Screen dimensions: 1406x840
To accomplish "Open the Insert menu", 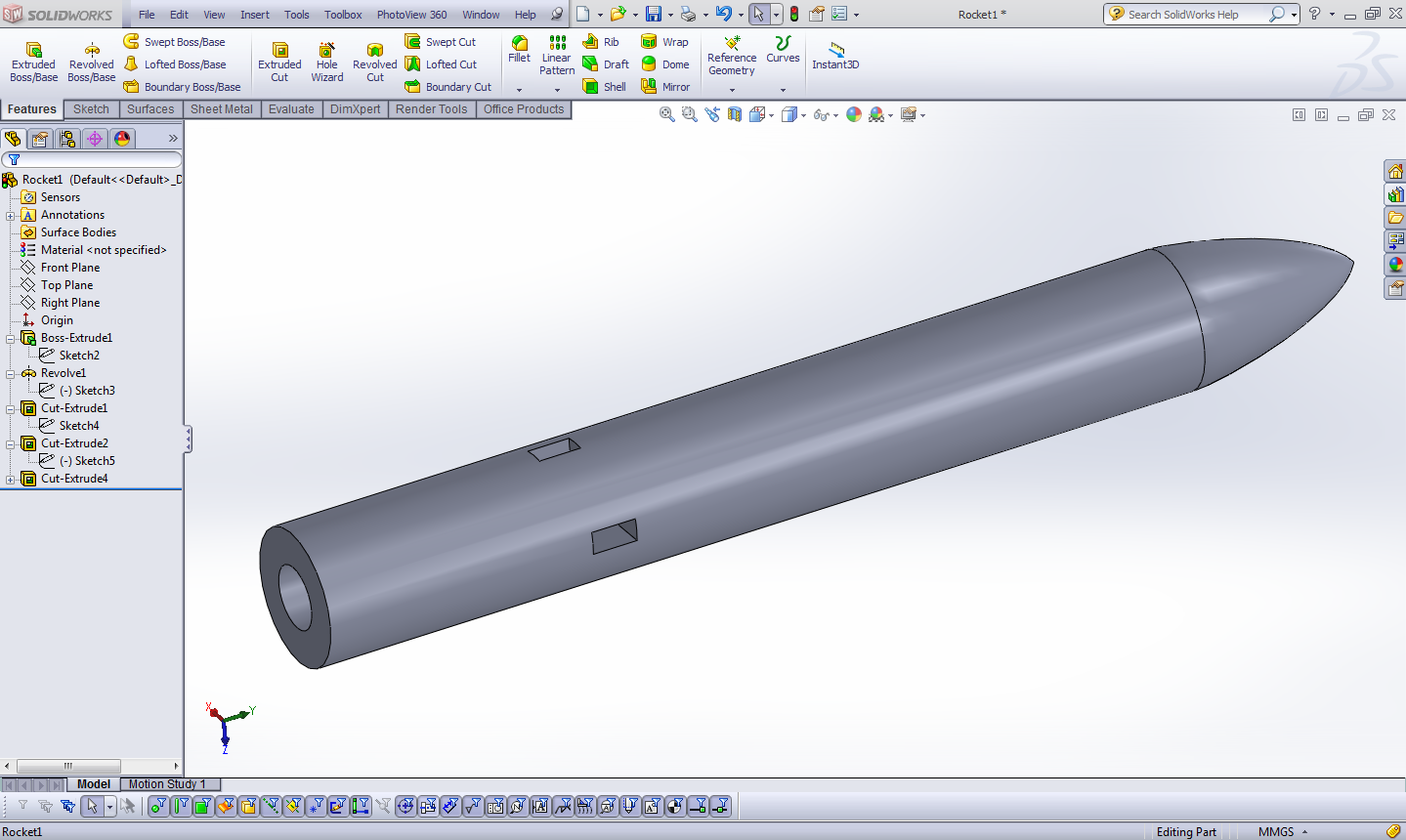I will click(x=255, y=15).
